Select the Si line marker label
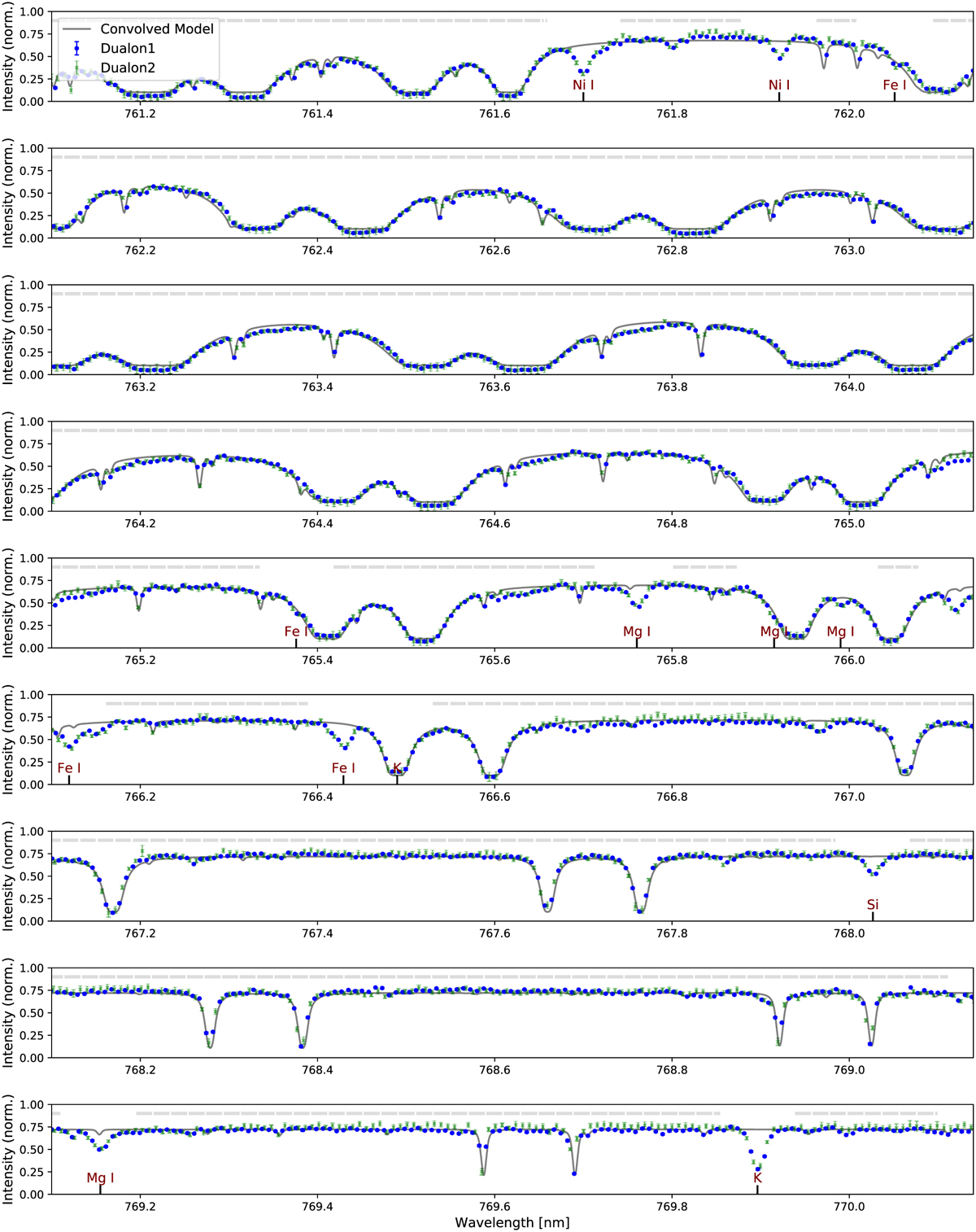This screenshot has height=1232, width=976. (x=873, y=905)
